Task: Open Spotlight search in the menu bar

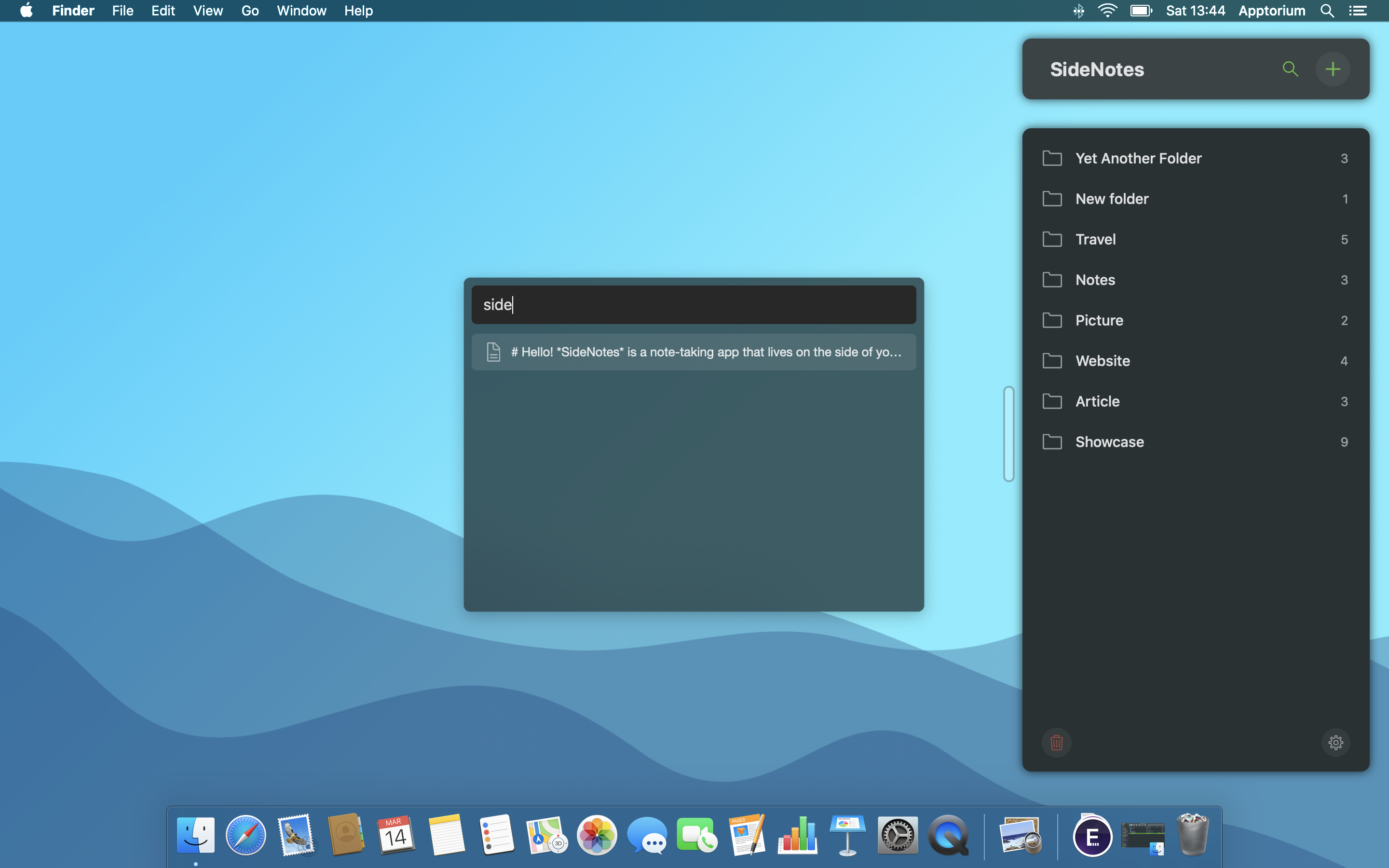Action: 1327,11
